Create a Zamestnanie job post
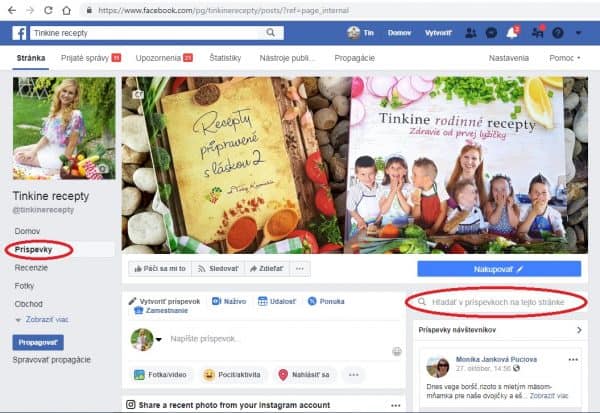Viewport: 600px width, 413px height. [161, 310]
